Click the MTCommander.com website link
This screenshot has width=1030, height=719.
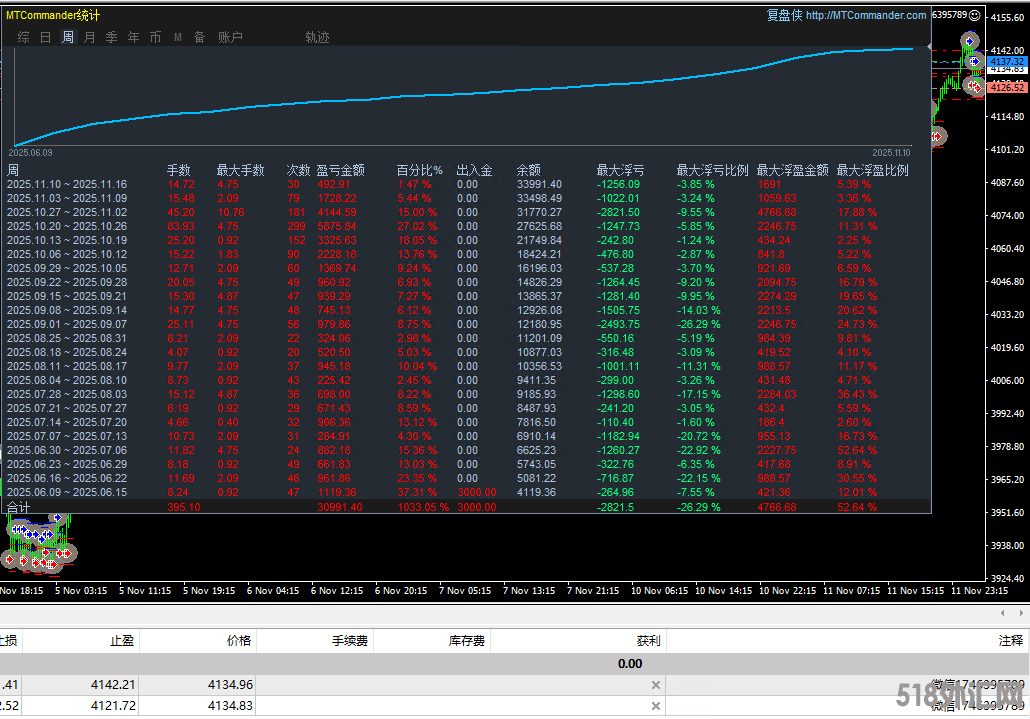pyautogui.click(x=866, y=15)
